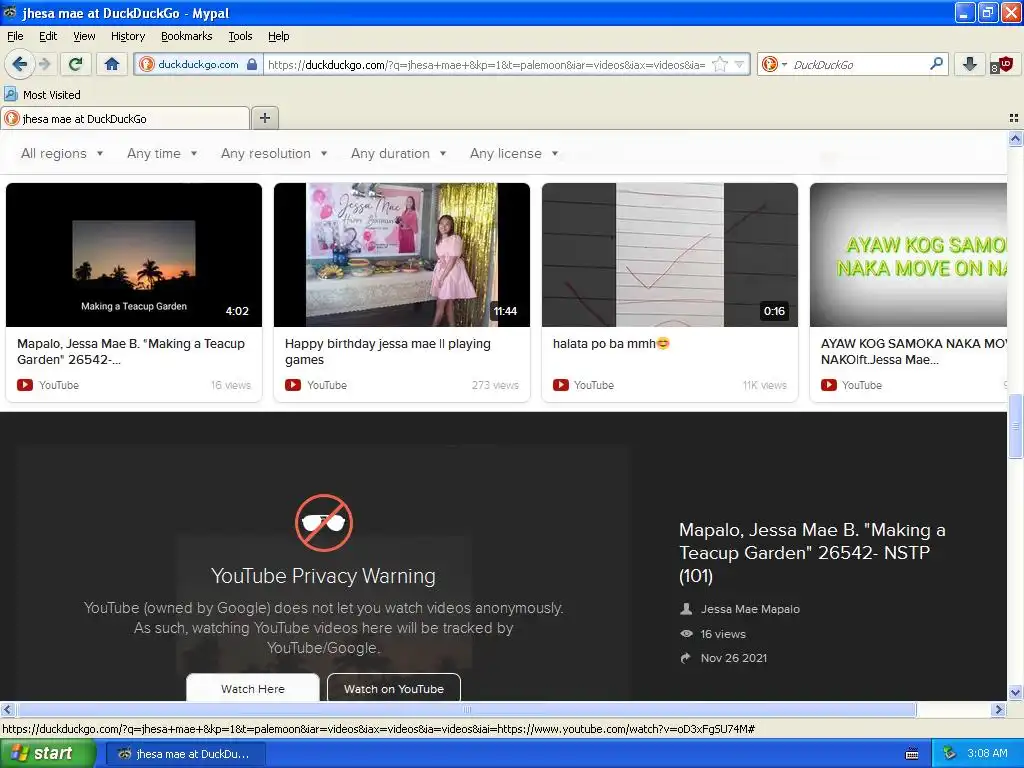This screenshot has height=768, width=1024.
Task: Click the Nov 26 2021 publish date
Action: [x=733, y=658]
